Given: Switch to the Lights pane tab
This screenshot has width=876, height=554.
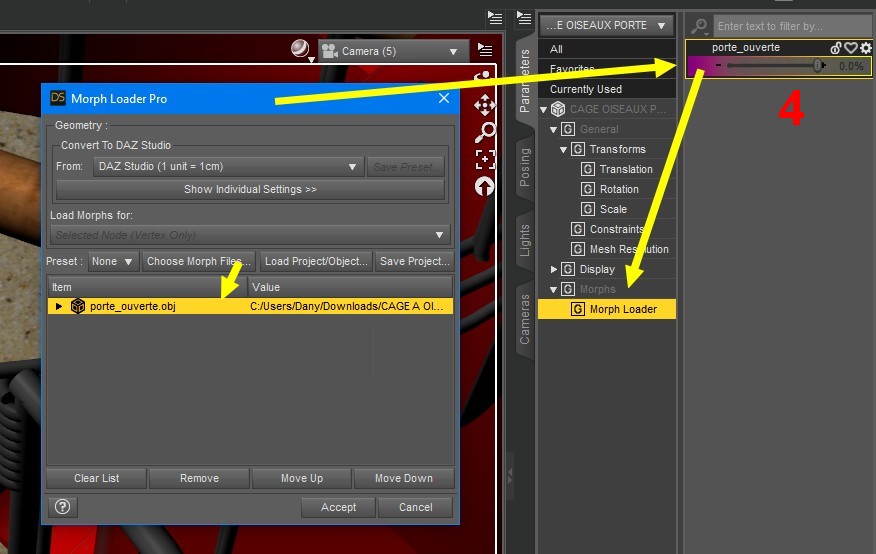Looking at the screenshot, I should [x=525, y=240].
